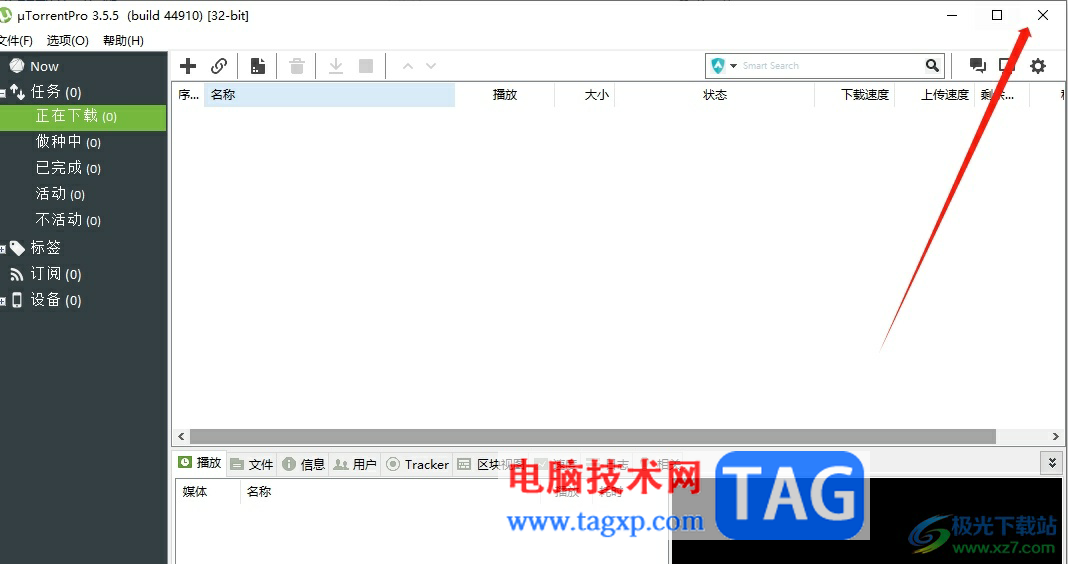Collapse the detail pane with double-chevron button
The height and width of the screenshot is (564, 1068).
pos(1052,463)
